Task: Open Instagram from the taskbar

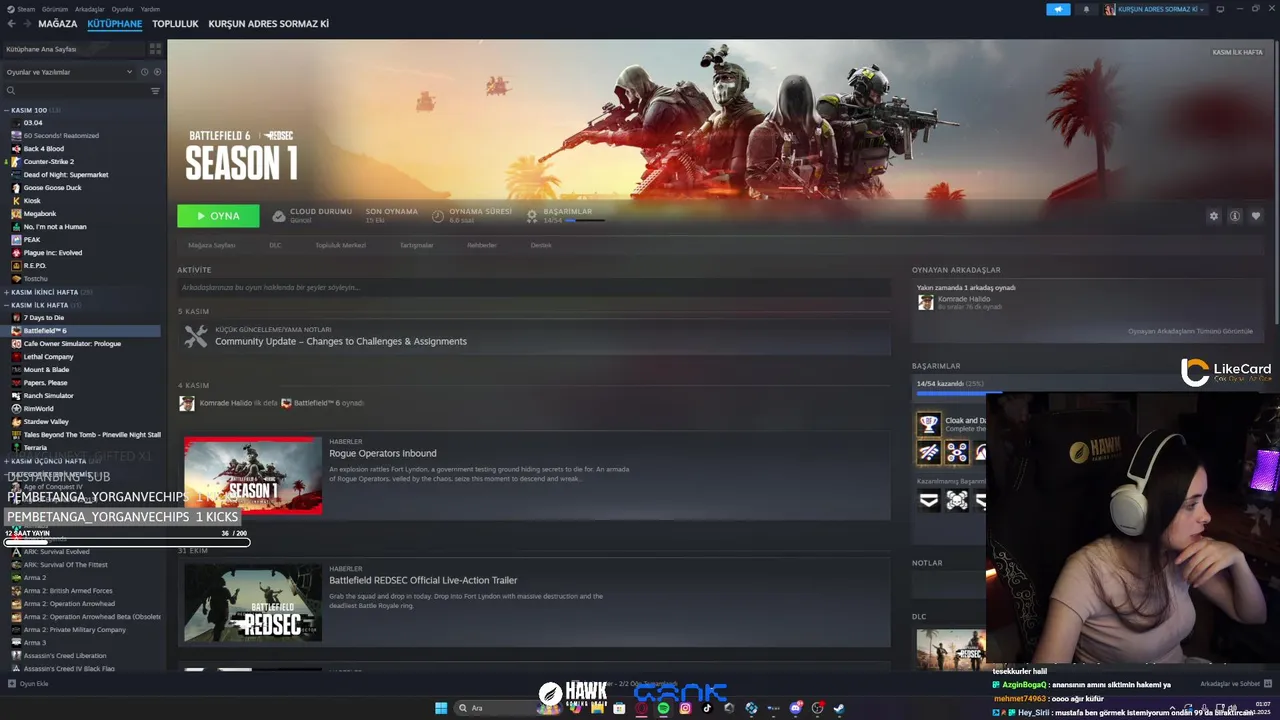Action: click(685, 708)
